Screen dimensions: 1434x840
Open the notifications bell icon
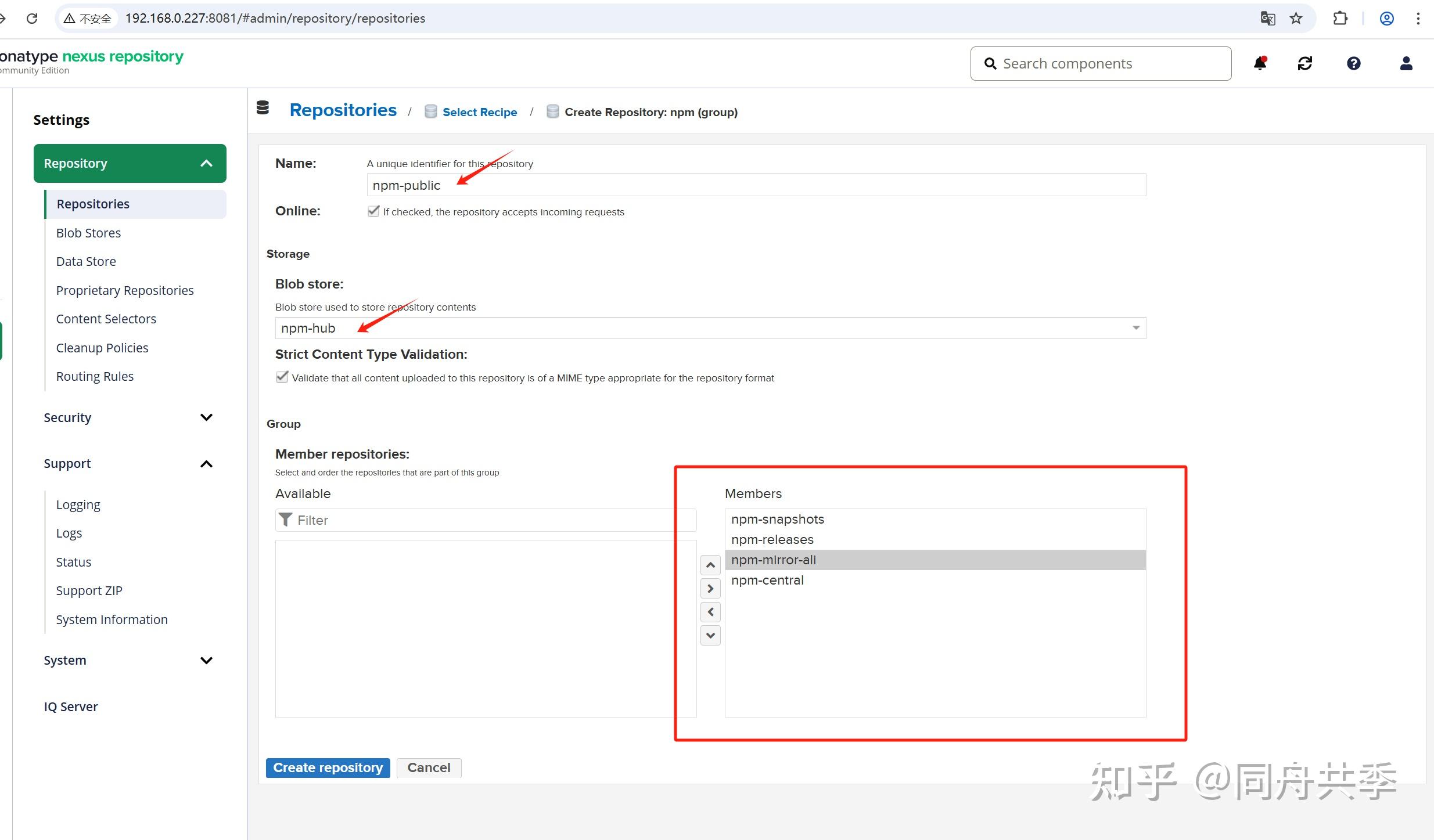tap(1260, 63)
